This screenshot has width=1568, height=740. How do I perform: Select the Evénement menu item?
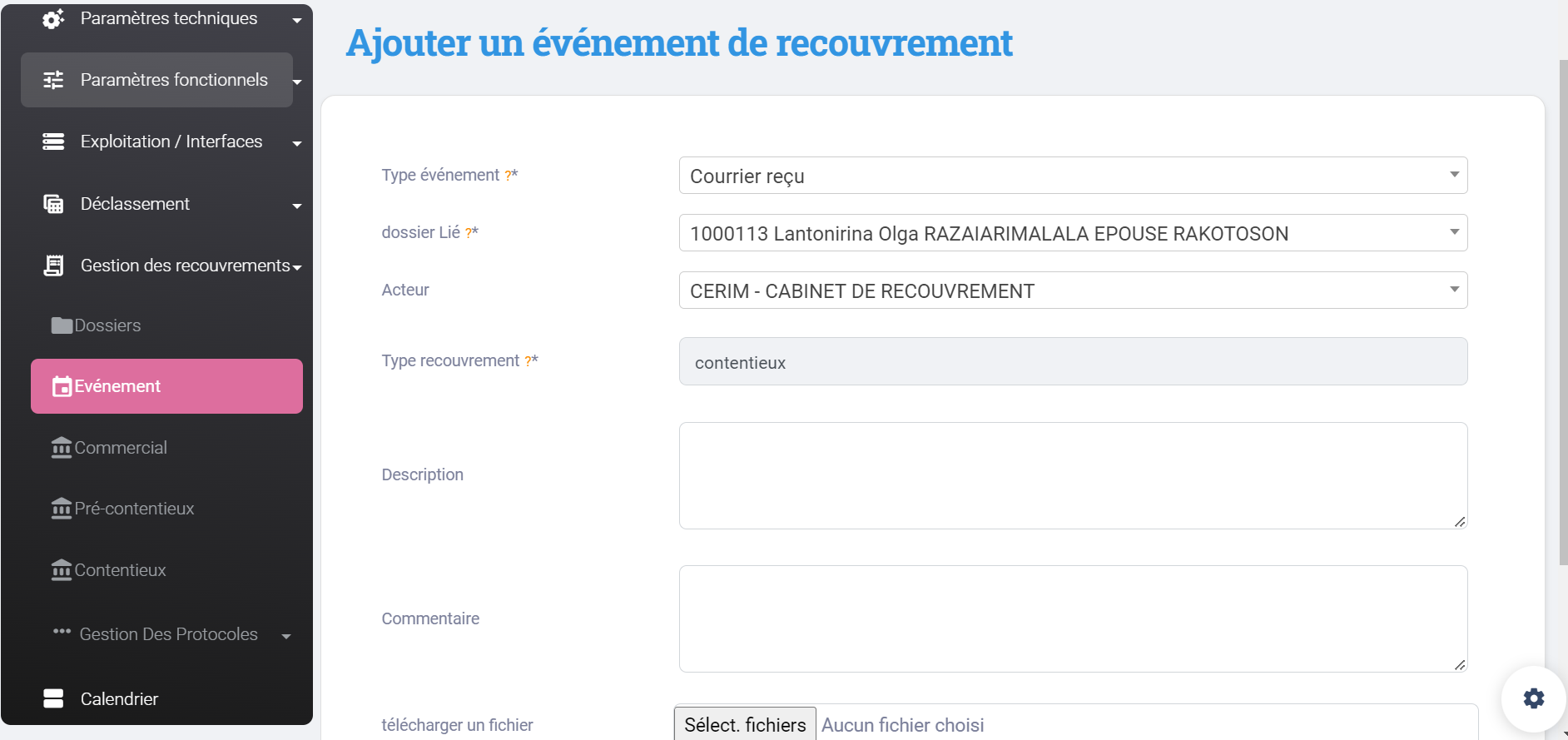coord(166,386)
